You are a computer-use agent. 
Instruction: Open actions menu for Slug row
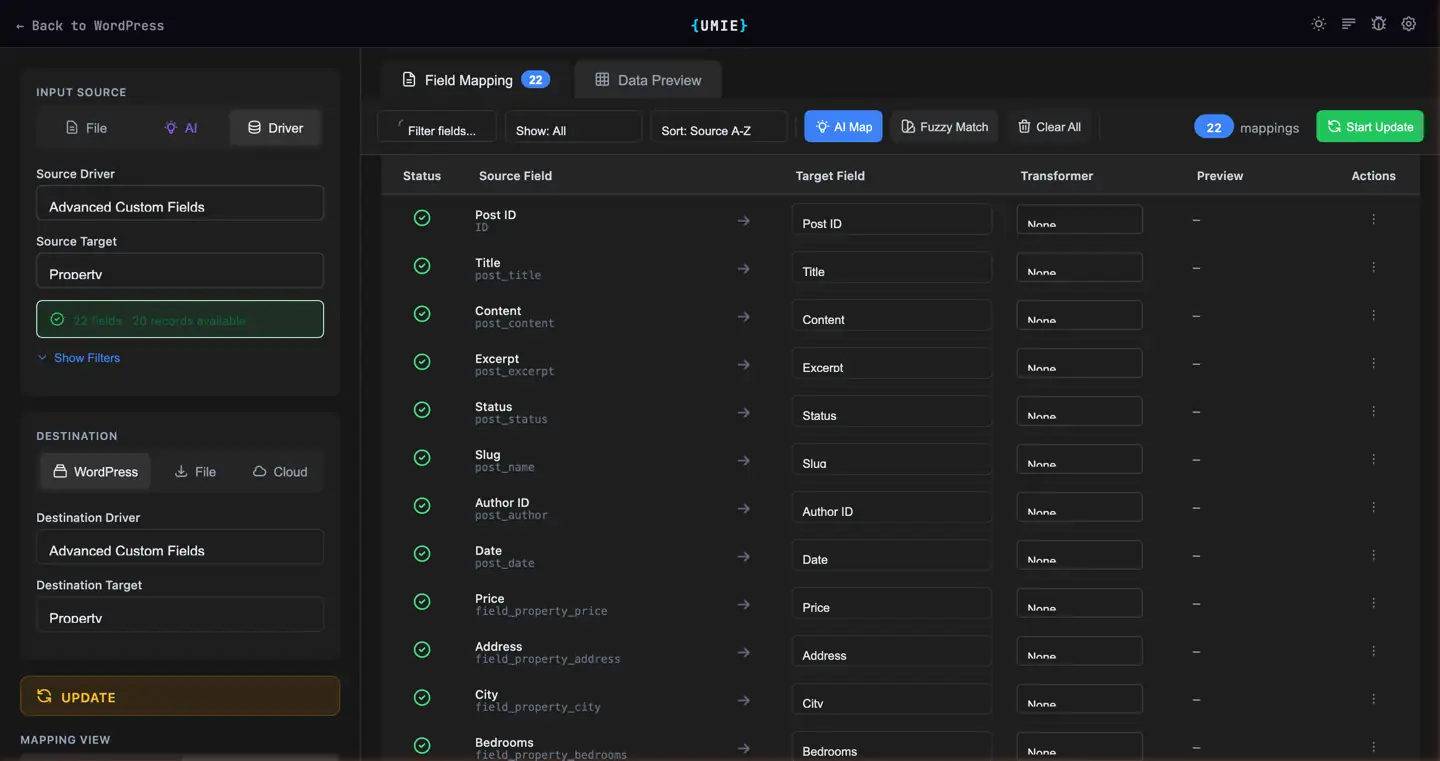coord(1373,459)
